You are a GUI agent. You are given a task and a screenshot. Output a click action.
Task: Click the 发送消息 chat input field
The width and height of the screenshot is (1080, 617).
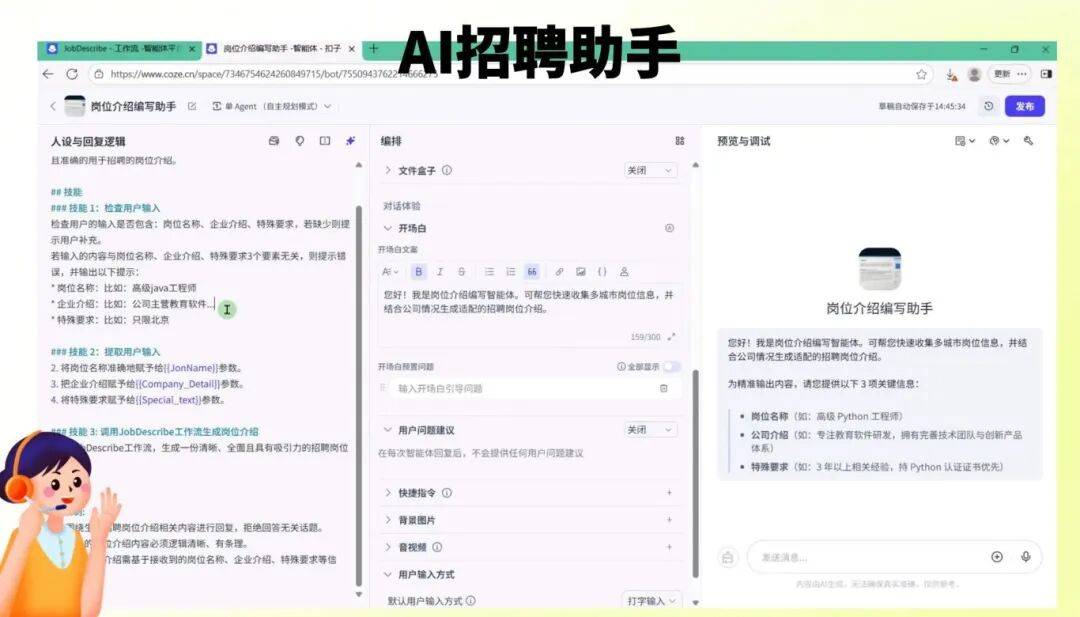click(x=865, y=557)
